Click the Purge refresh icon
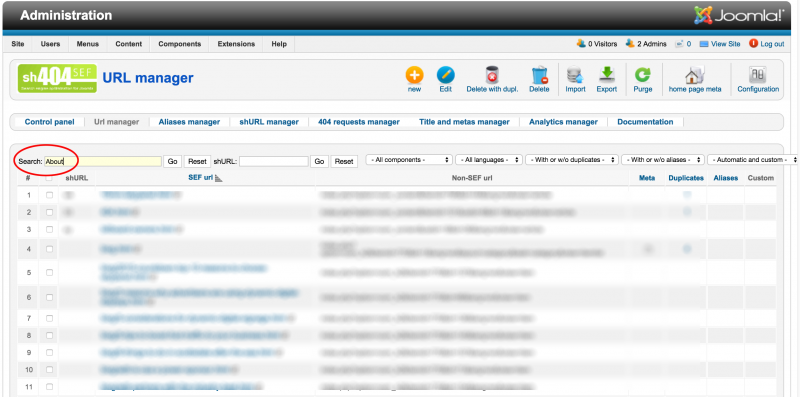Screen dimensions: 800x397 click(642, 76)
